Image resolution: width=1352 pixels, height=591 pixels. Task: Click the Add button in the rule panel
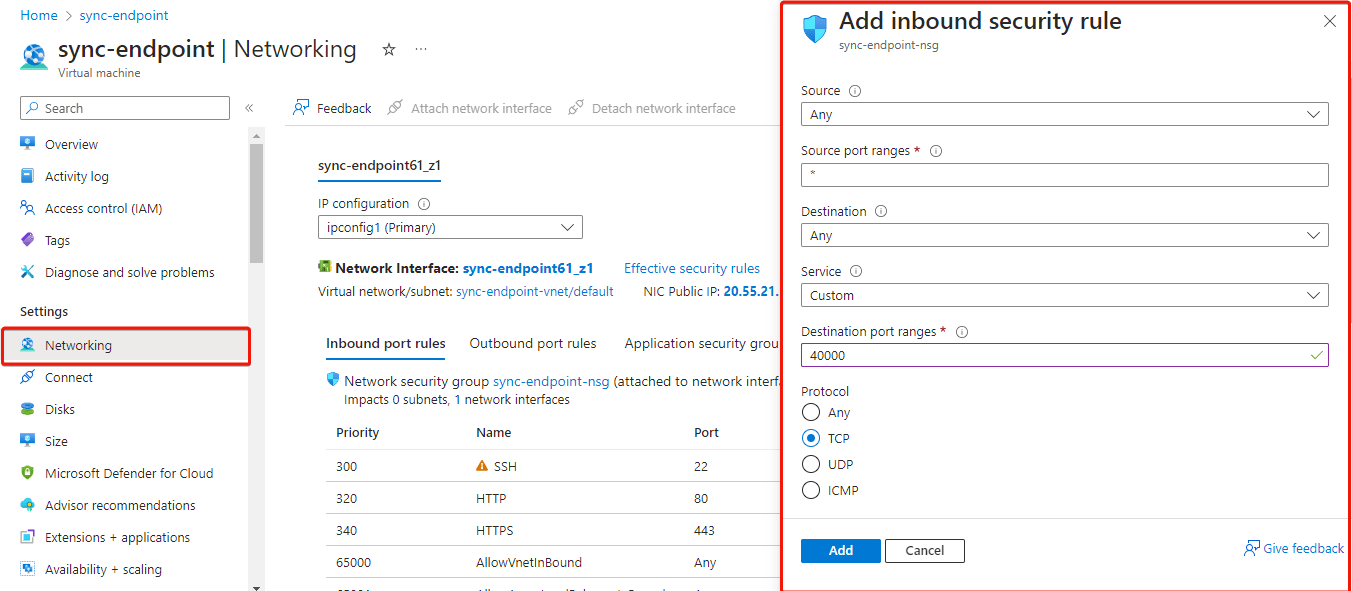pos(841,551)
